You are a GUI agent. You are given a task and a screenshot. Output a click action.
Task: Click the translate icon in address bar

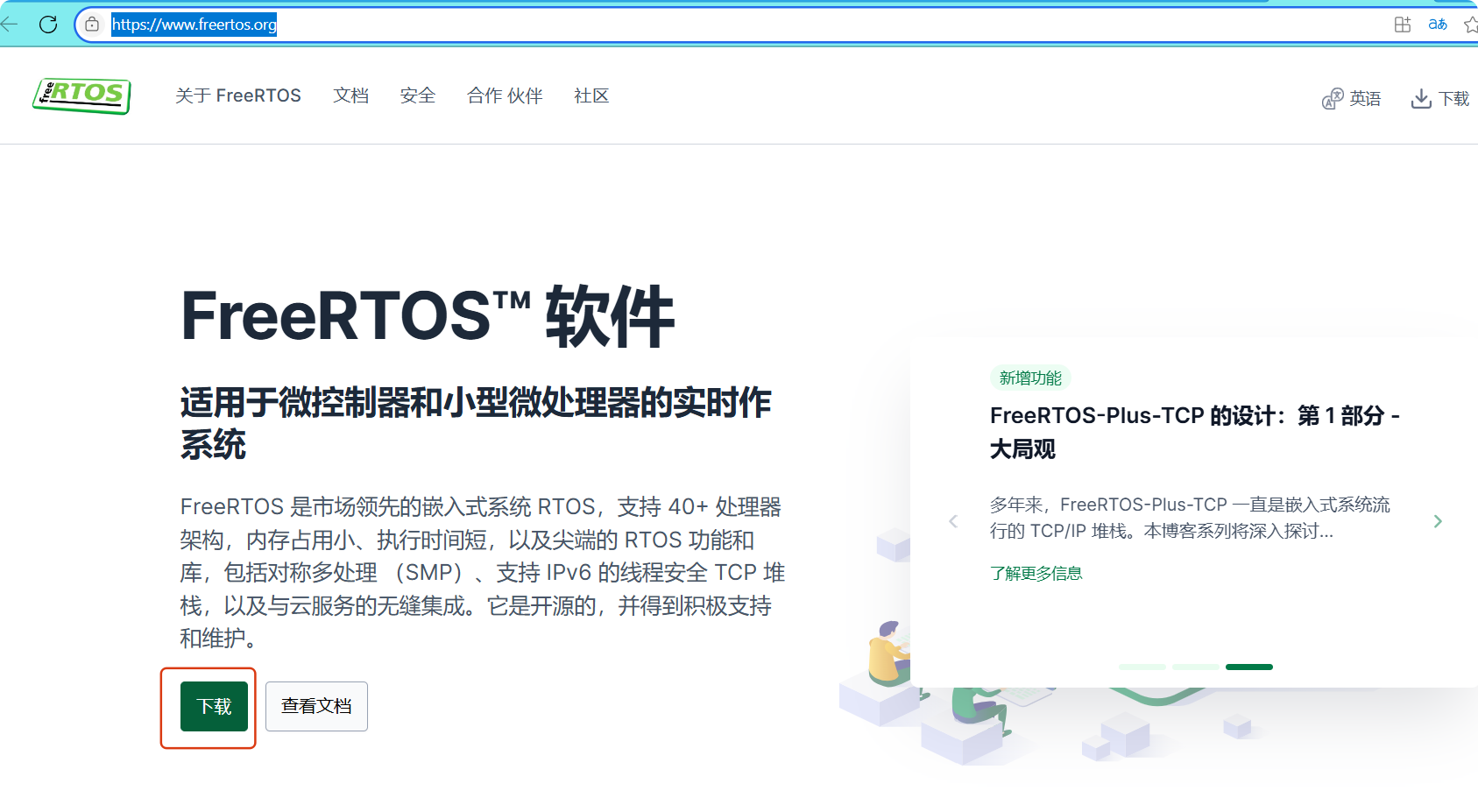(x=1438, y=25)
